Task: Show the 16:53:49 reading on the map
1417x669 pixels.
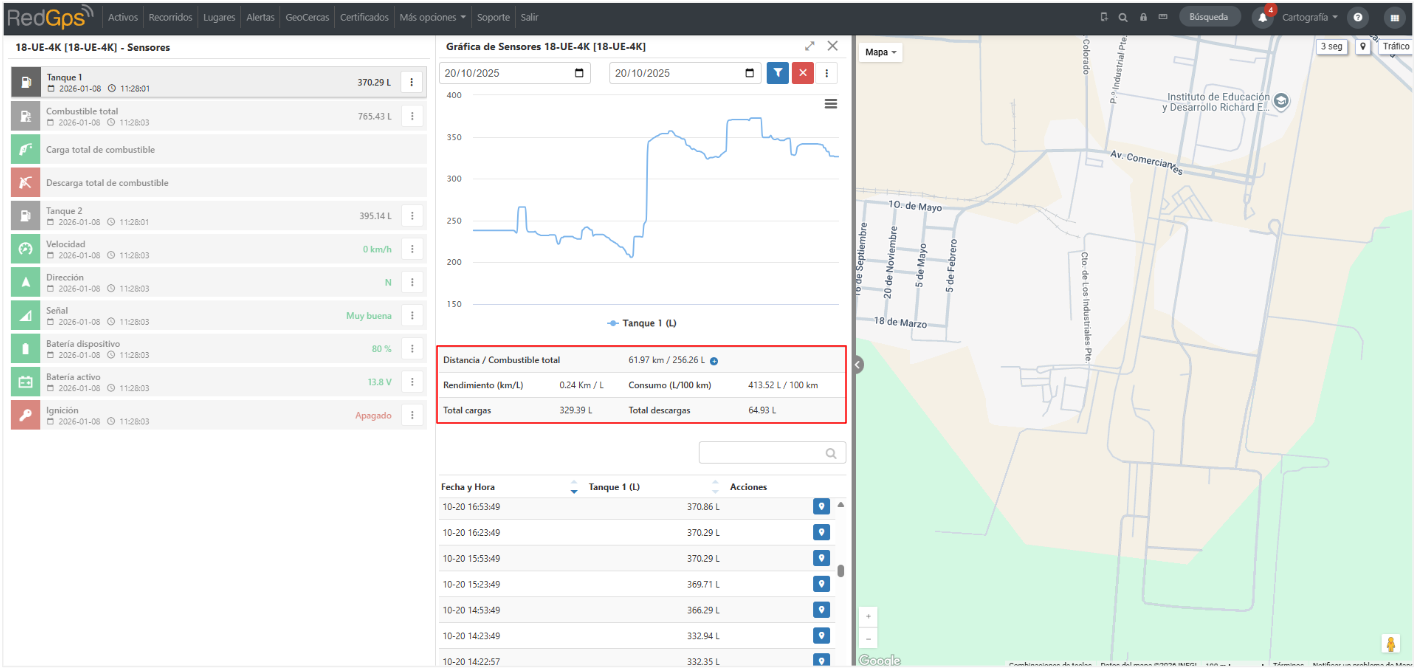Action: pyautogui.click(x=821, y=507)
